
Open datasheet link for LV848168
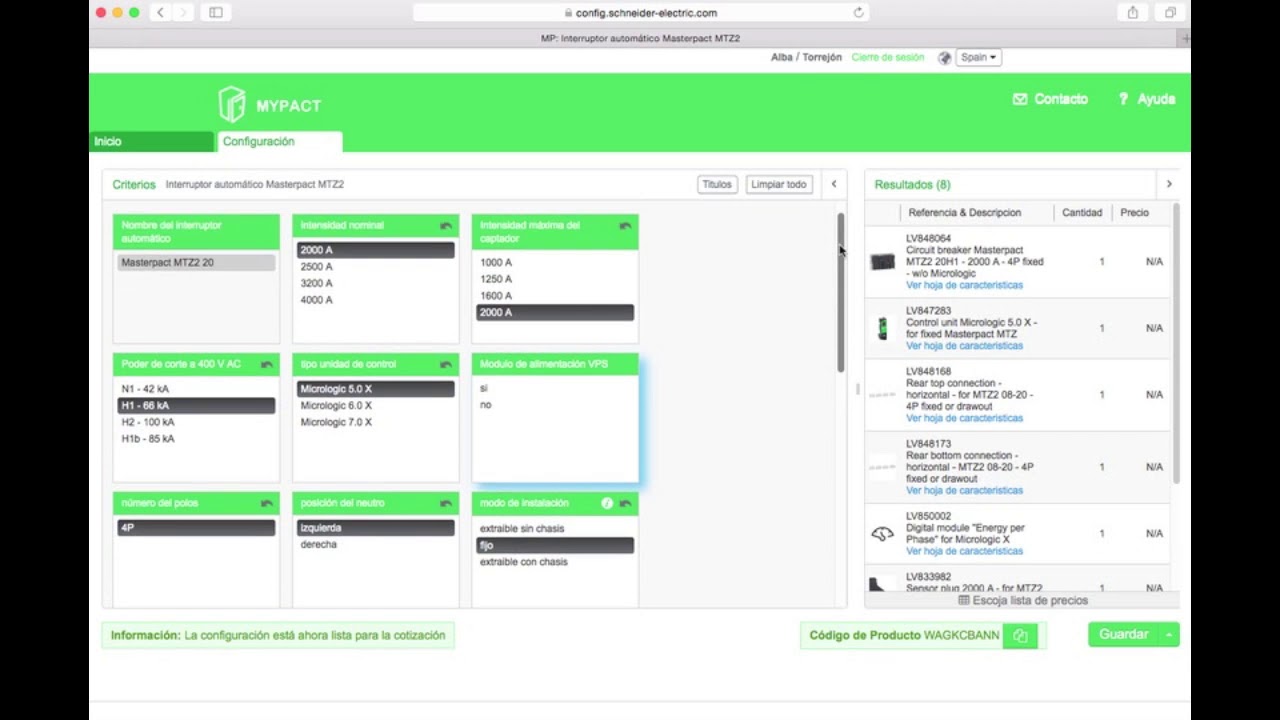[964, 418]
